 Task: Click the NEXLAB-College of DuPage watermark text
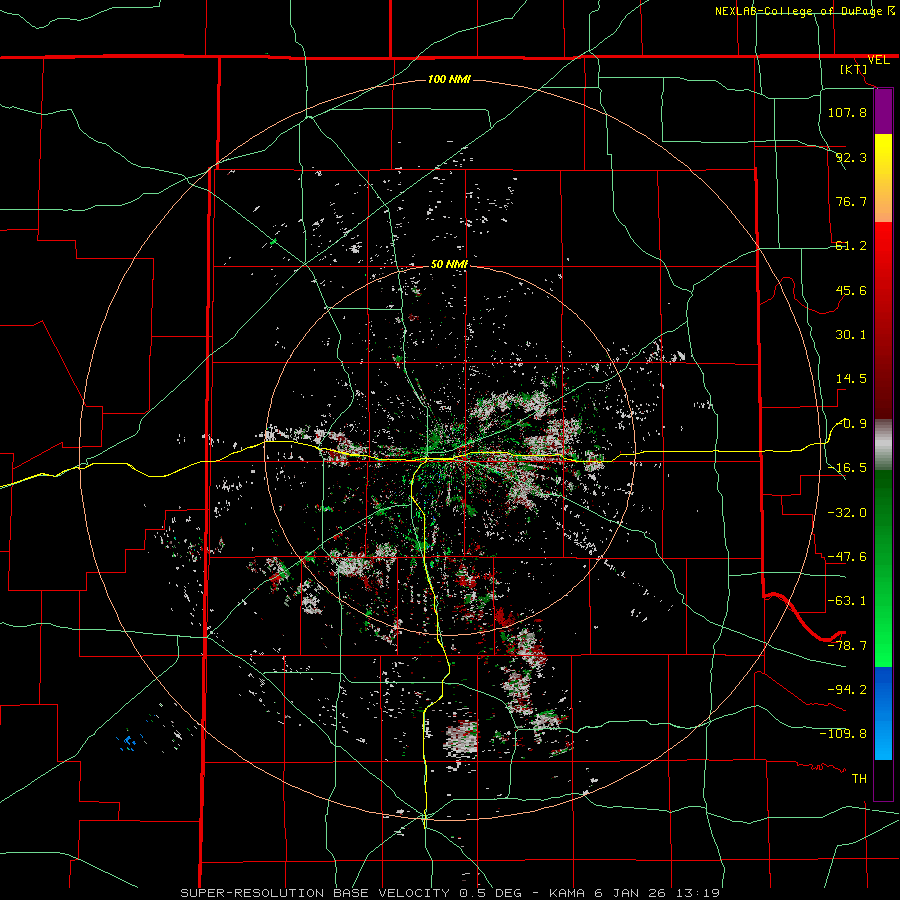click(799, 11)
